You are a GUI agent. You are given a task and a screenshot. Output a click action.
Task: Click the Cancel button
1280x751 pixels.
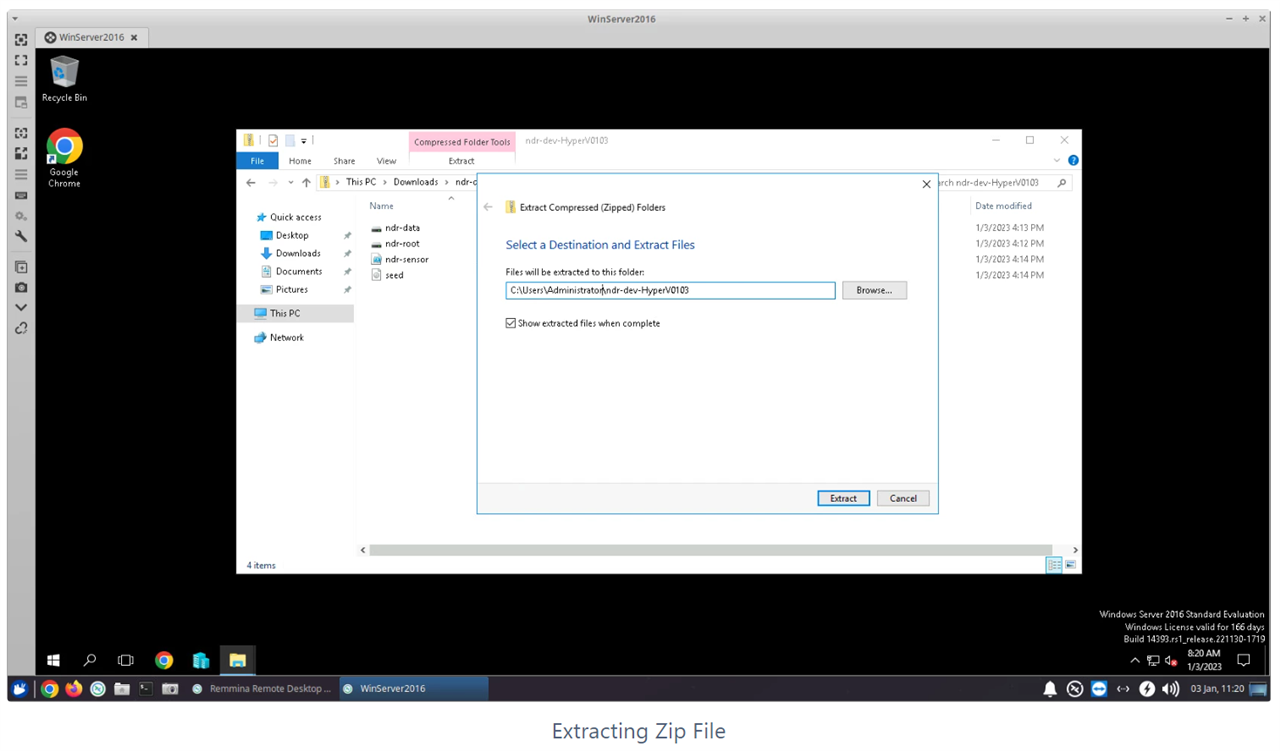[x=903, y=498]
